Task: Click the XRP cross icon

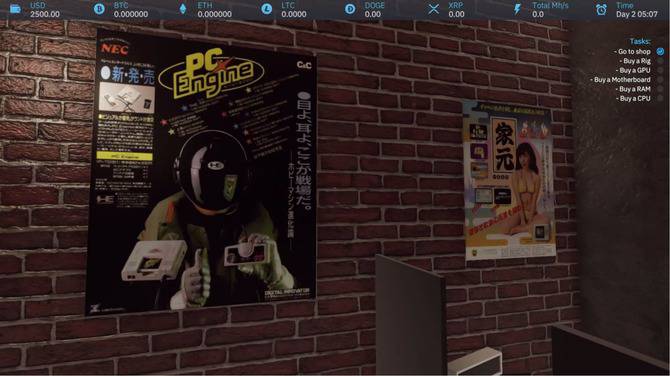Action: [x=434, y=9]
